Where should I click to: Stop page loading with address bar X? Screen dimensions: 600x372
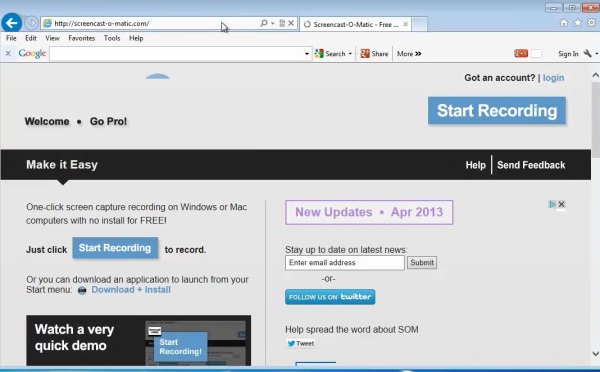[x=291, y=23]
